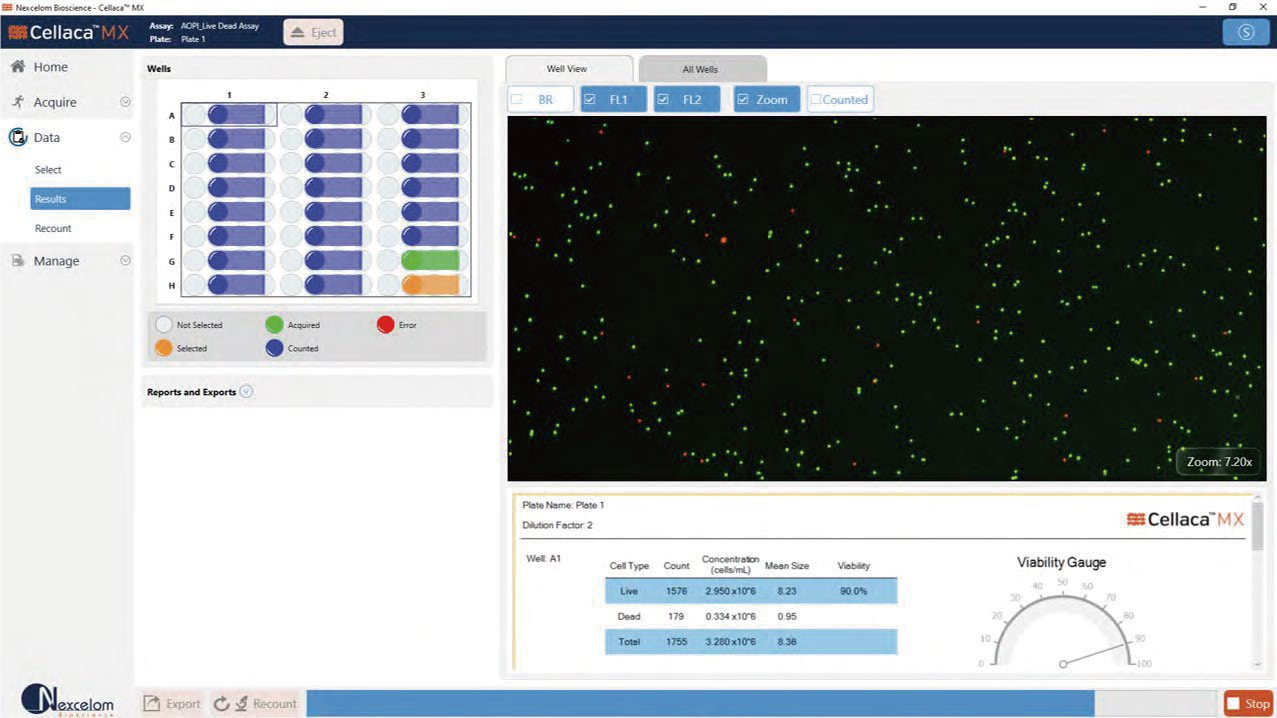This screenshot has height=718, width=1277.
Task: Click the user profile icon top right
Action: [x=1245, y=32]
